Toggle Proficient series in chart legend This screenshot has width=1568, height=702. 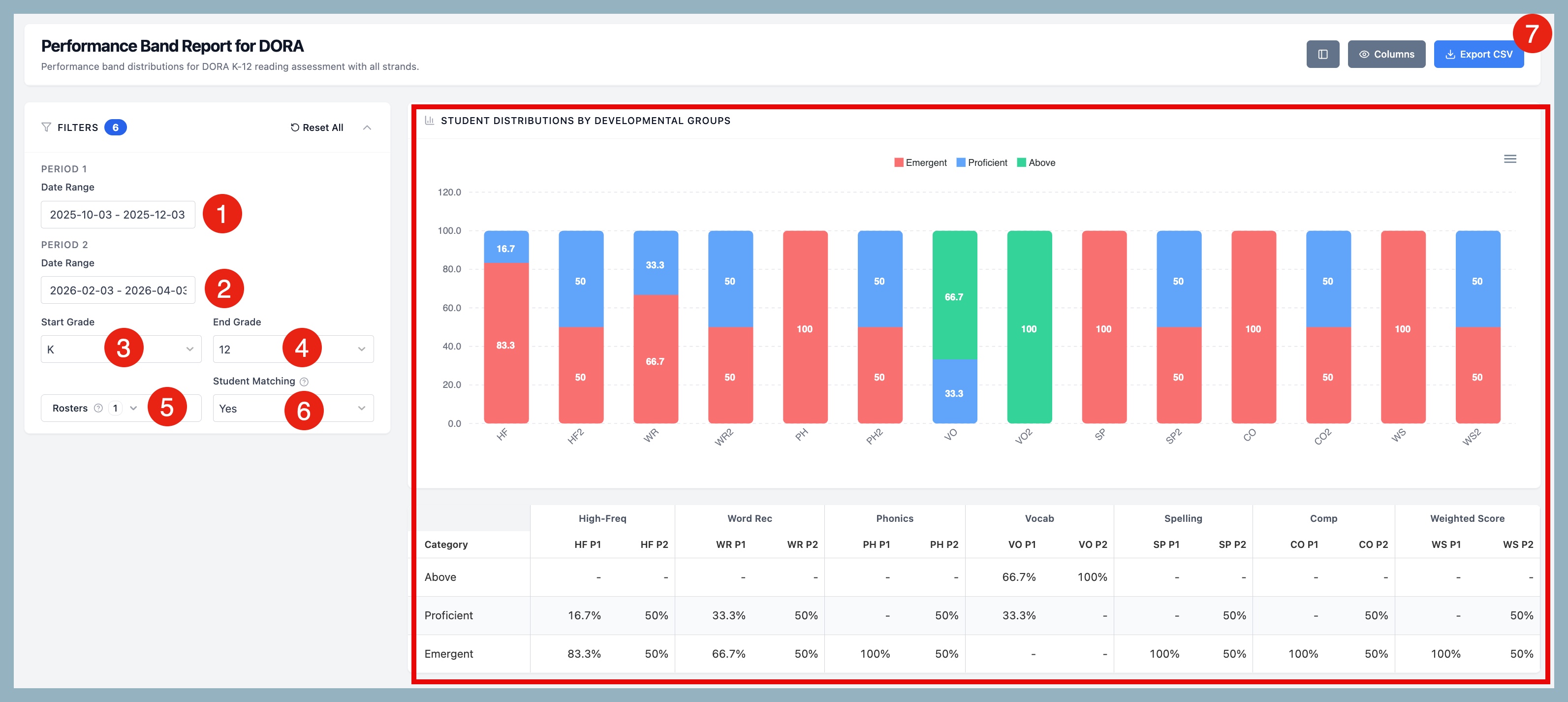[982, 162]
